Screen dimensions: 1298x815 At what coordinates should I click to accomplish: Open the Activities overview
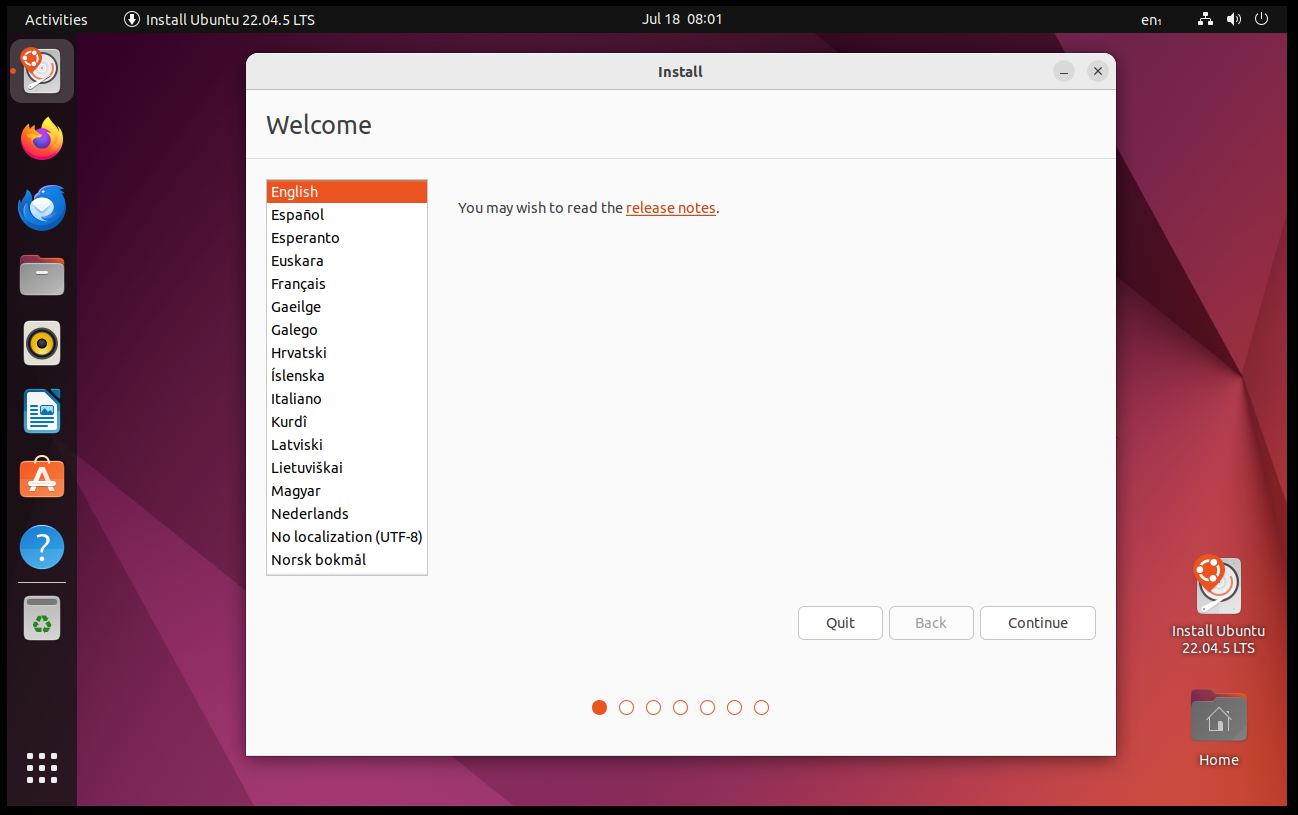click(x=56, y=18)
